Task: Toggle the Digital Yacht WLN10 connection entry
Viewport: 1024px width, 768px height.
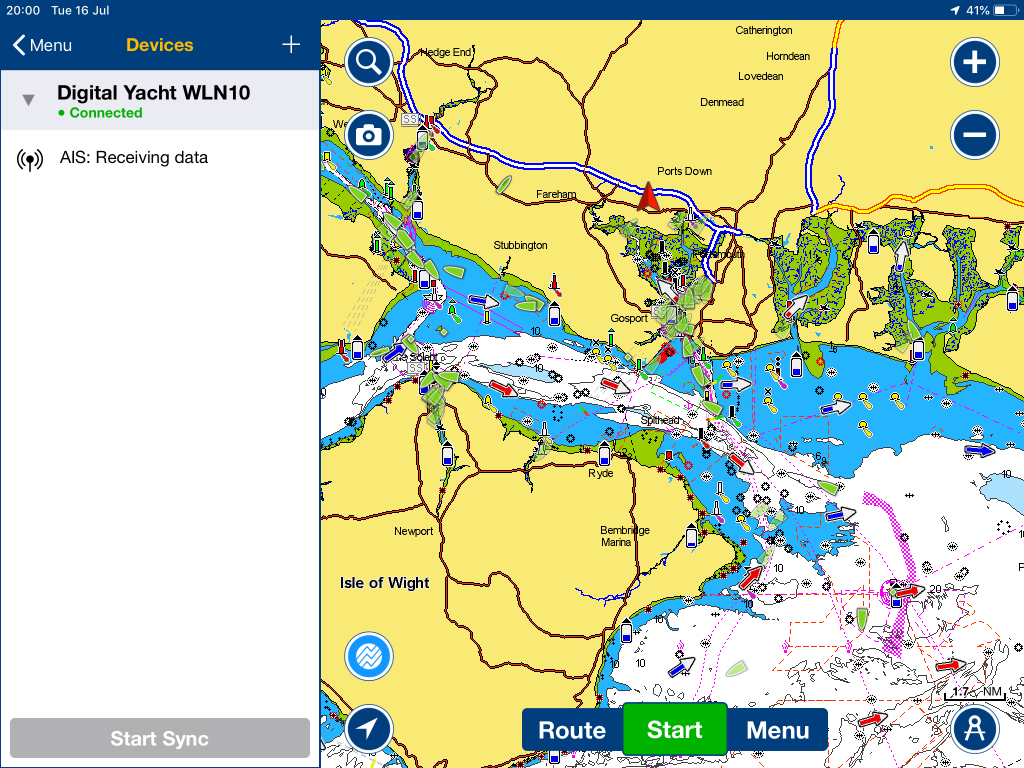Action: [x=160, y=101]
